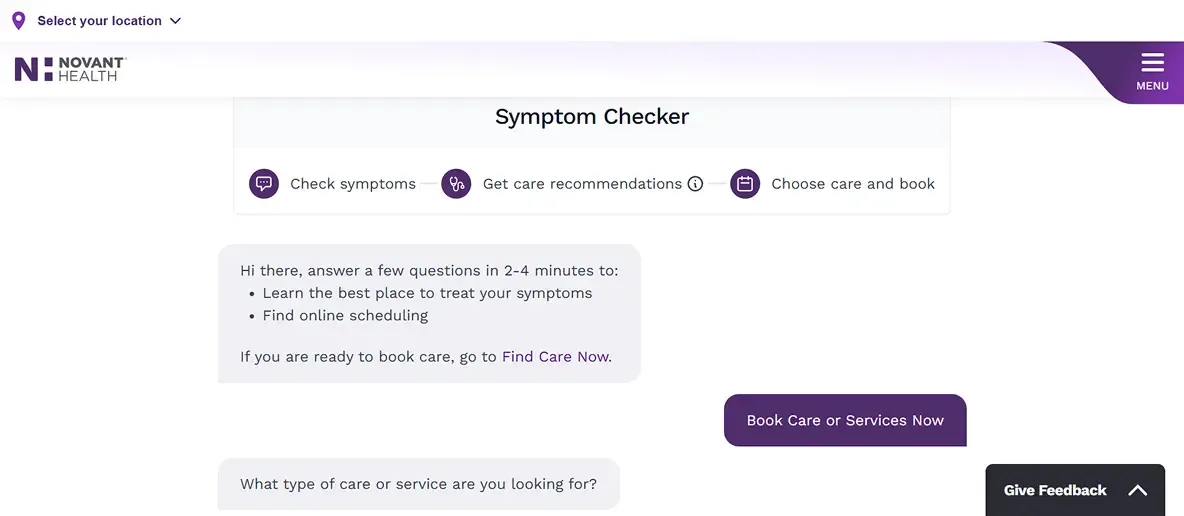Follow the Find Care Now link
This screenshot has height=516, width=1184.
(555, 356)
